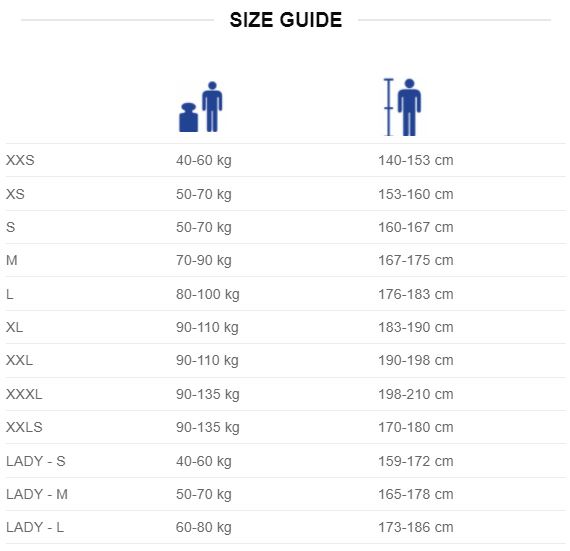
Task: Select the 70-90 kg weight cell
Action: coord(204,261)
